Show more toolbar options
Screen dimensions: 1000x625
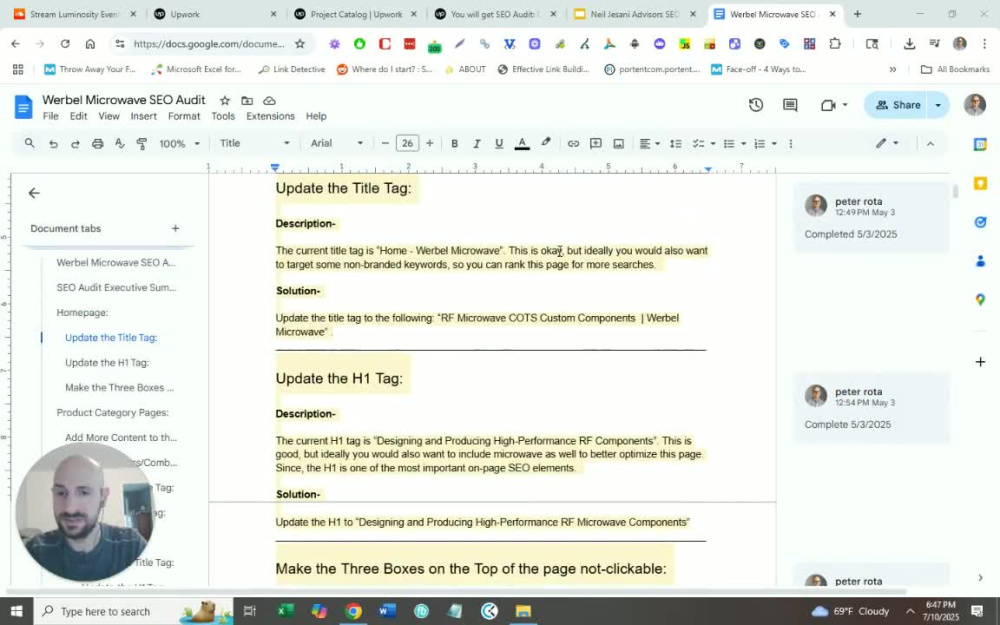[x=790, y=143]
